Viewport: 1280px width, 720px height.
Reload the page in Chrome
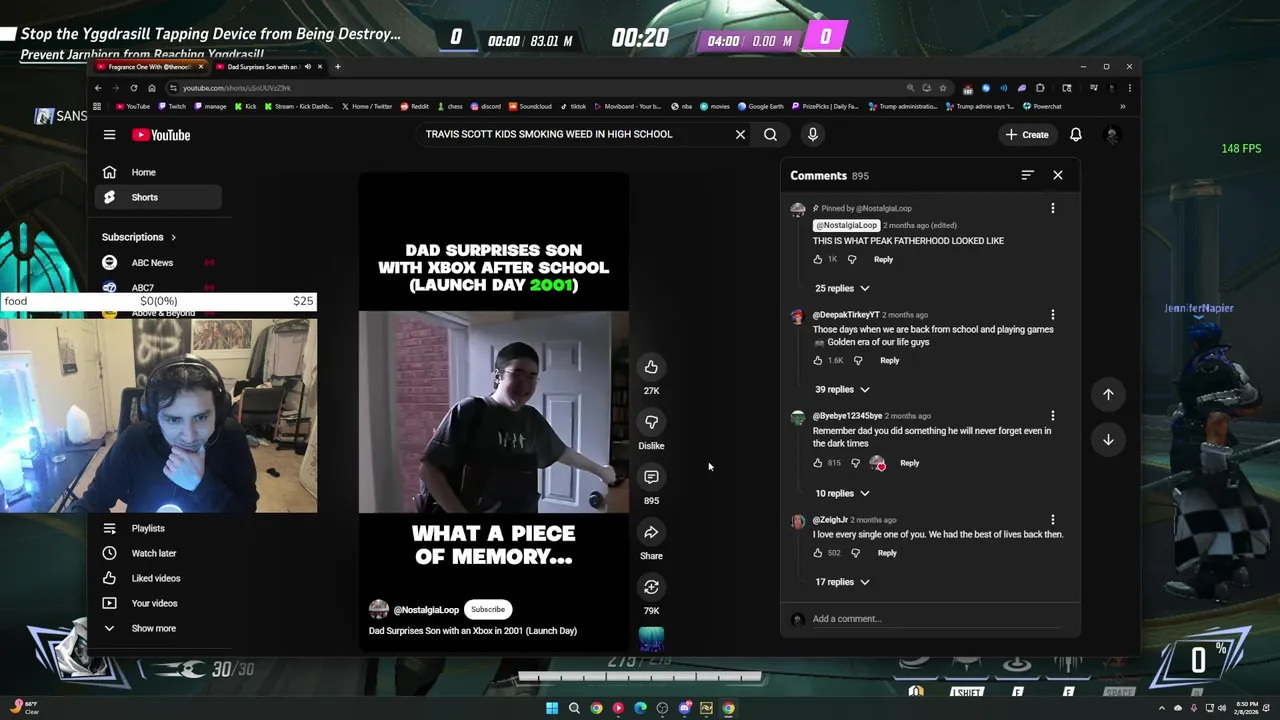click(134, 88)
